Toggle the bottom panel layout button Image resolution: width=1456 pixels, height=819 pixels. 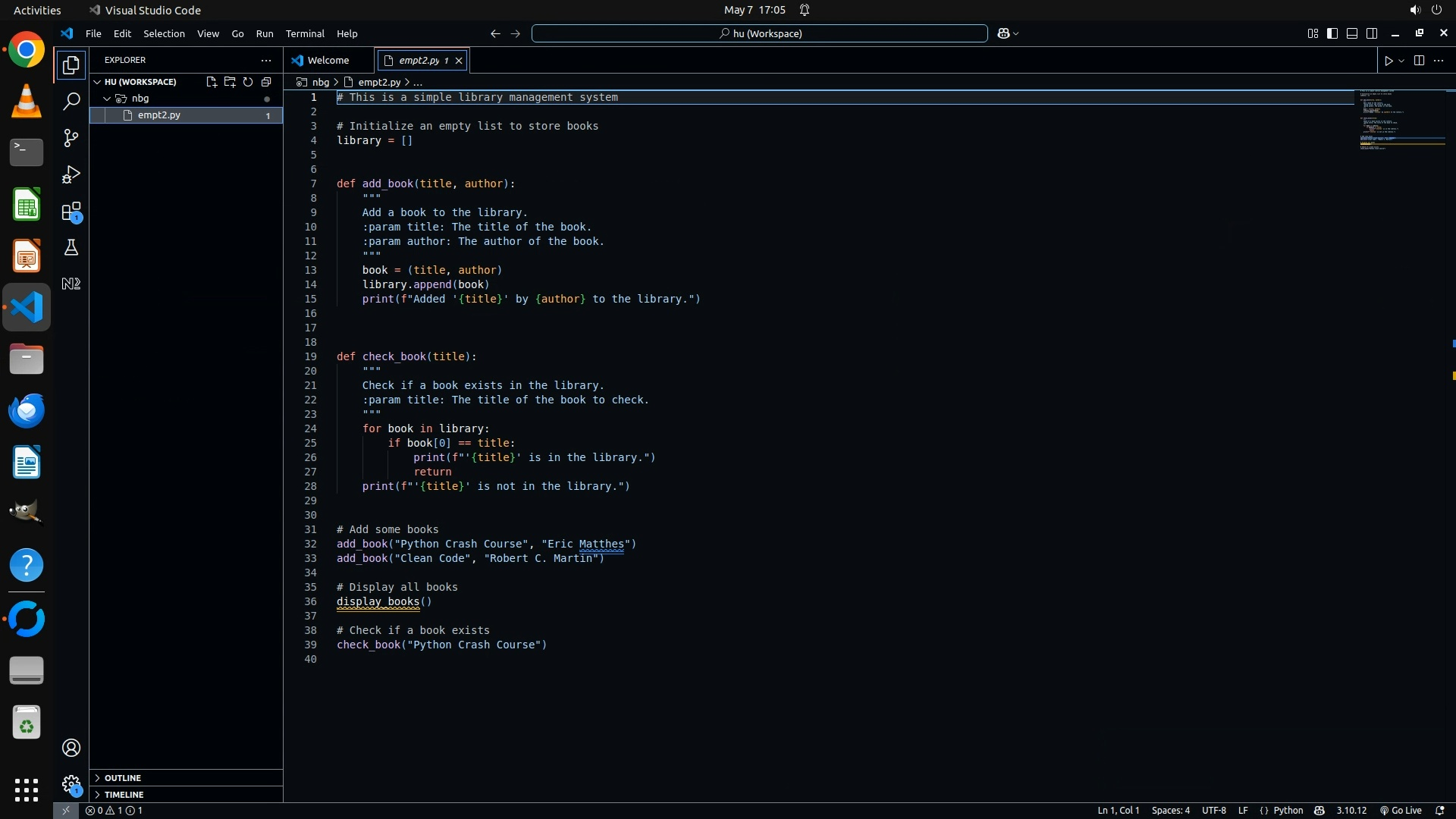1352,33
